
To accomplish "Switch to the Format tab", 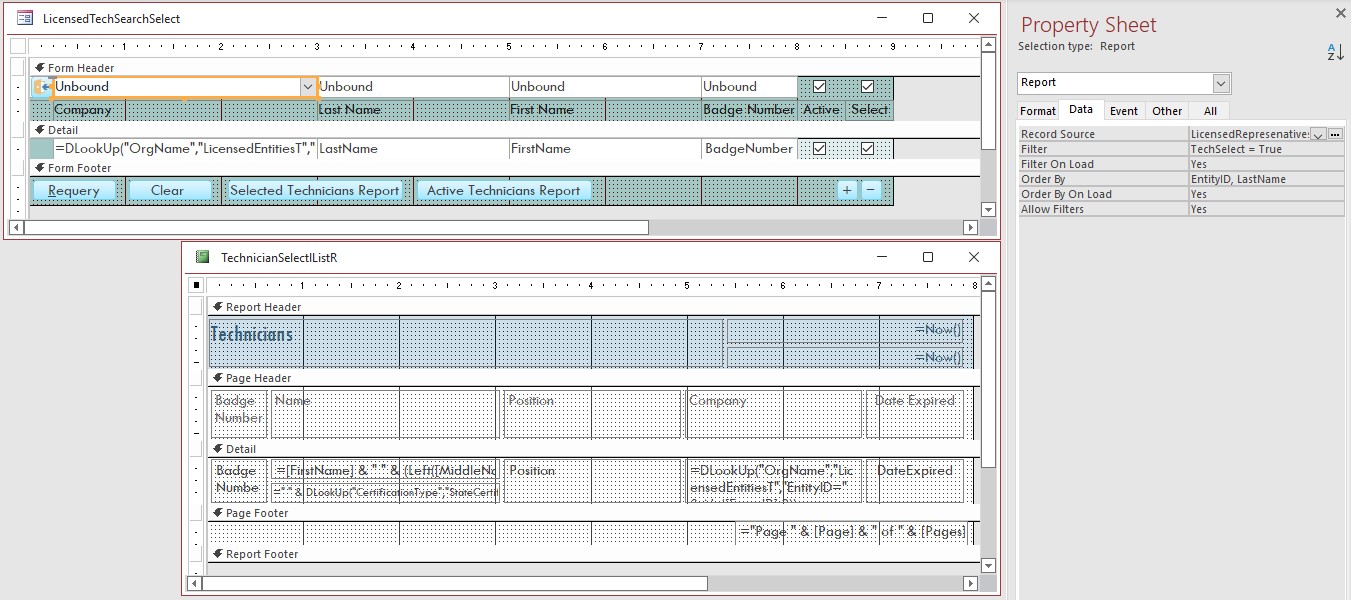I will pyautogui.click(x=1038, y=111).
